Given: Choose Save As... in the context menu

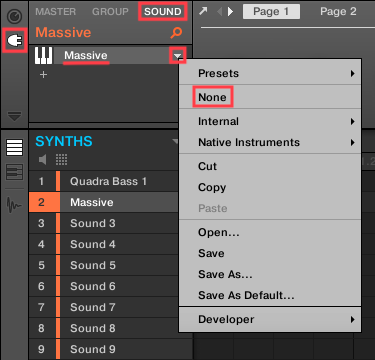Looking at the screenshot, I should pyautogui.click(x=270, y=274).
